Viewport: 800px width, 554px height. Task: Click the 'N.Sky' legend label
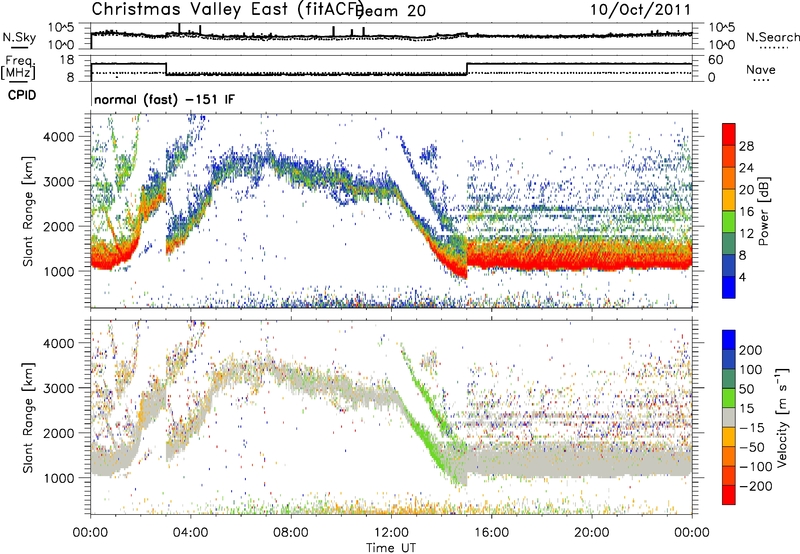pos(19,37)
